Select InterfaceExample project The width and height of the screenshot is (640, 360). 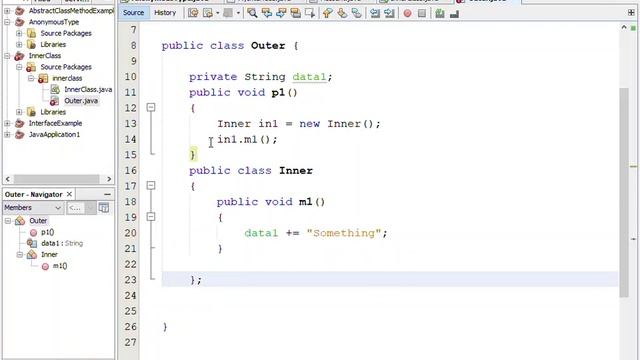tap(55, 123)
